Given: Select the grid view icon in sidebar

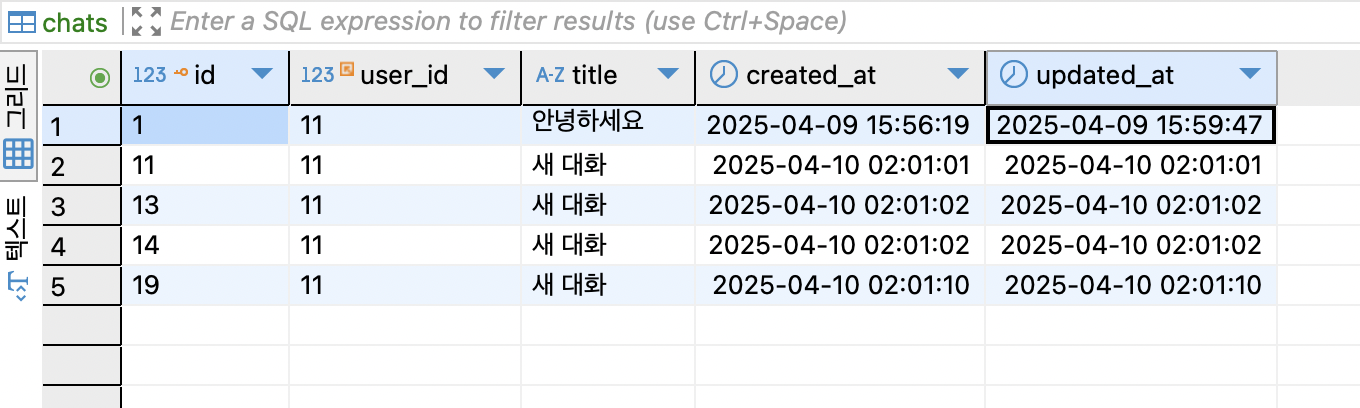Looking at the screenshot, I should click(x=19, y=154).
